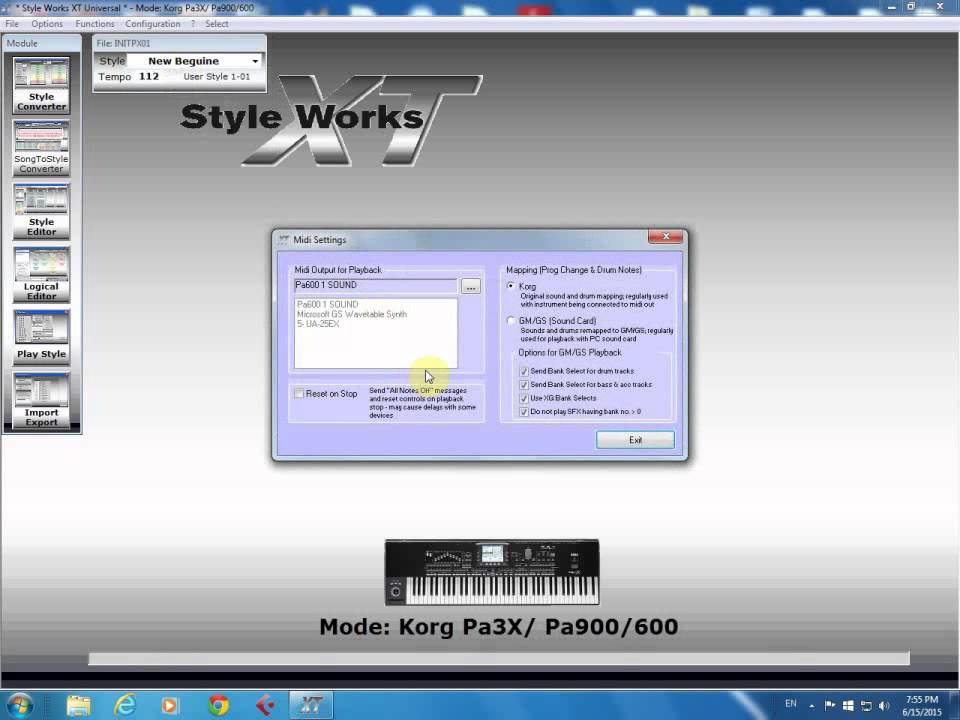Click the User Style 1-01 label
Image resolution: width=960 pixels, height=720 pixels.
pos(217,77)
